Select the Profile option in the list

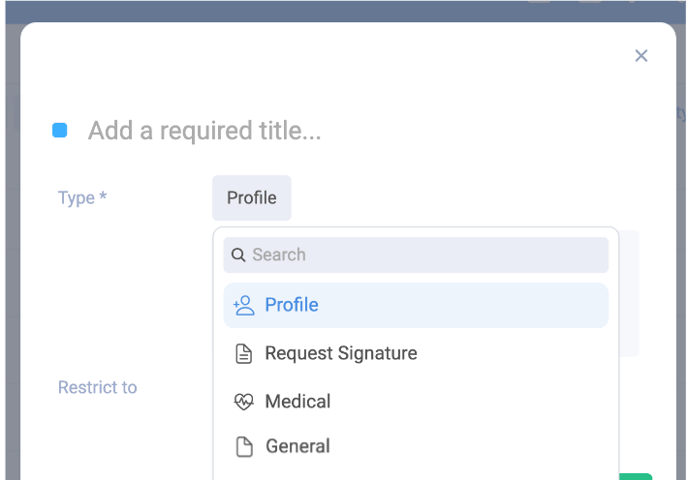pyautogui.click(x=416, y=305)
